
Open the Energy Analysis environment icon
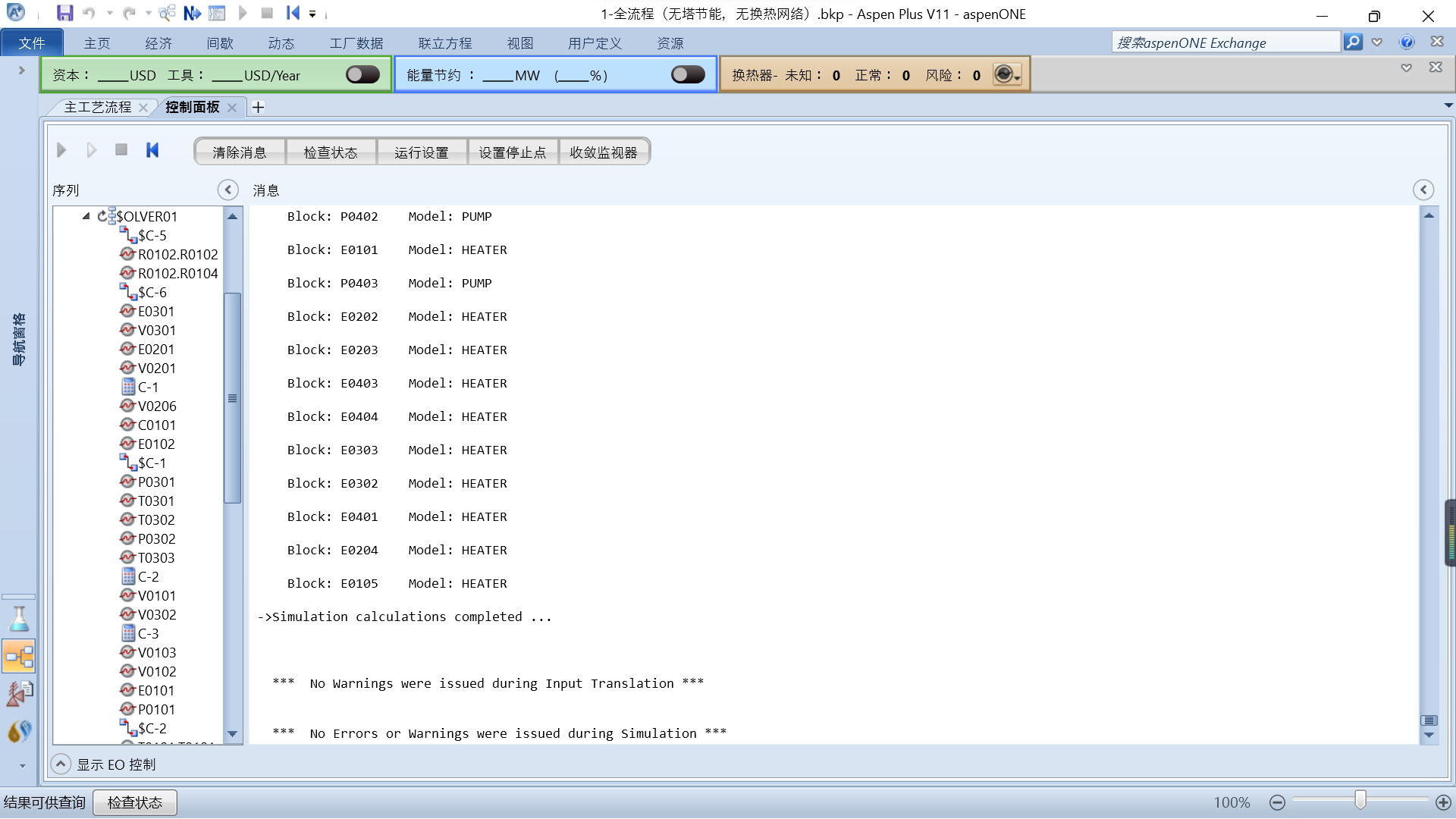coord(19,731)
